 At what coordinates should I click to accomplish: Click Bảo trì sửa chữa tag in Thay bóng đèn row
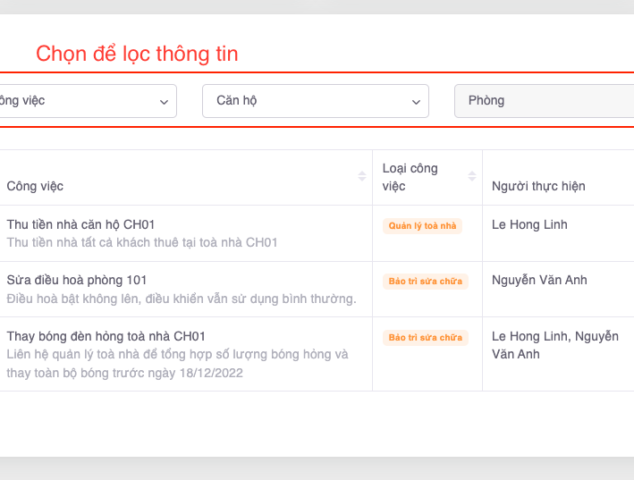click(425, 337)
